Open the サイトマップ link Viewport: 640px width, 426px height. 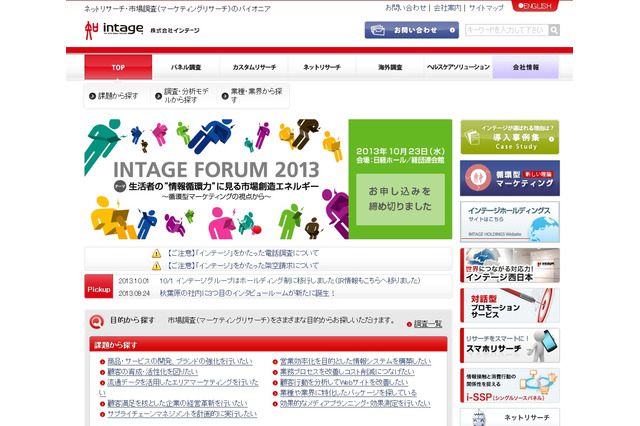(x=487, y=7)
